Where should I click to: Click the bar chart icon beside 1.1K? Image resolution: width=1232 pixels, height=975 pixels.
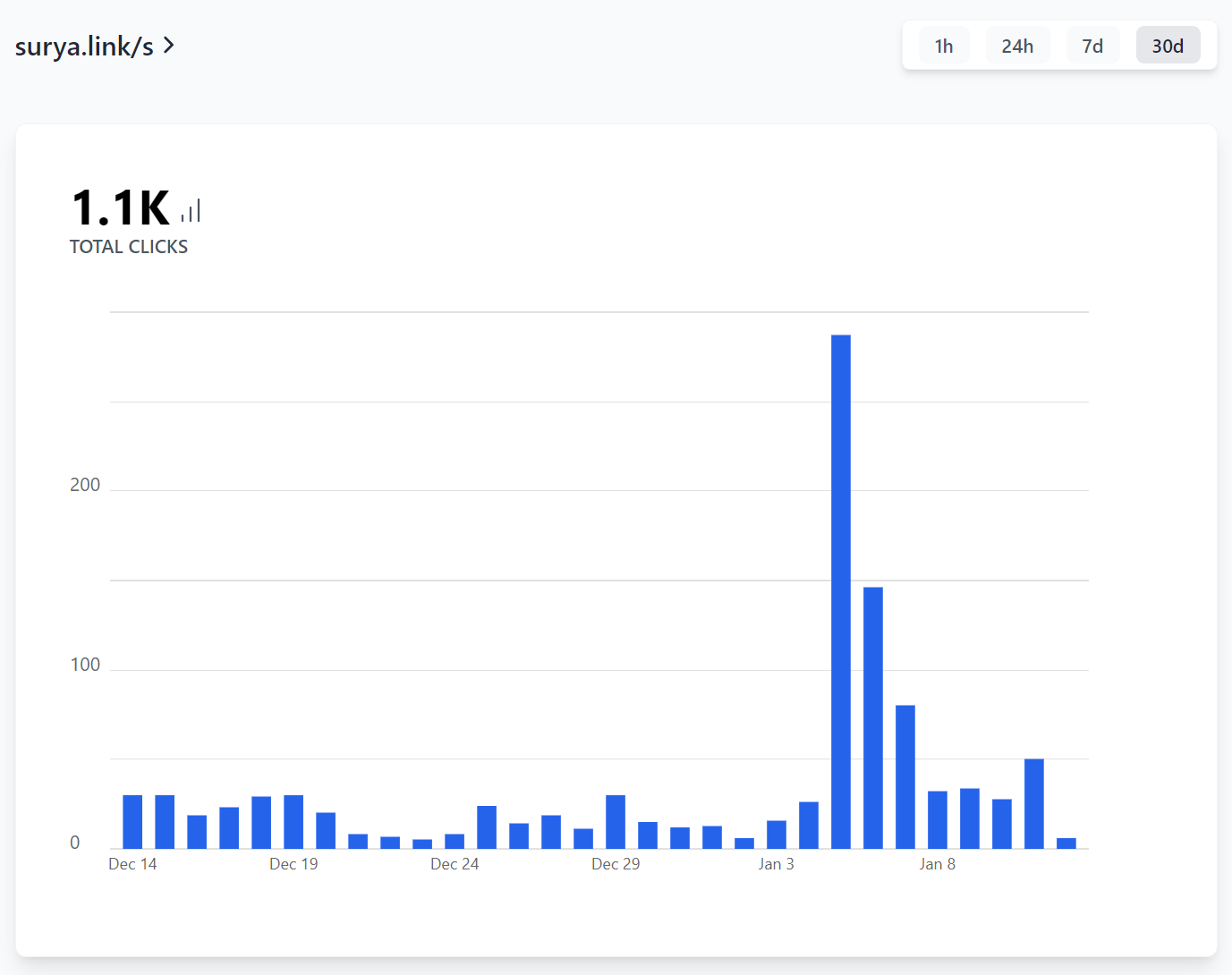tap(191, 211)
